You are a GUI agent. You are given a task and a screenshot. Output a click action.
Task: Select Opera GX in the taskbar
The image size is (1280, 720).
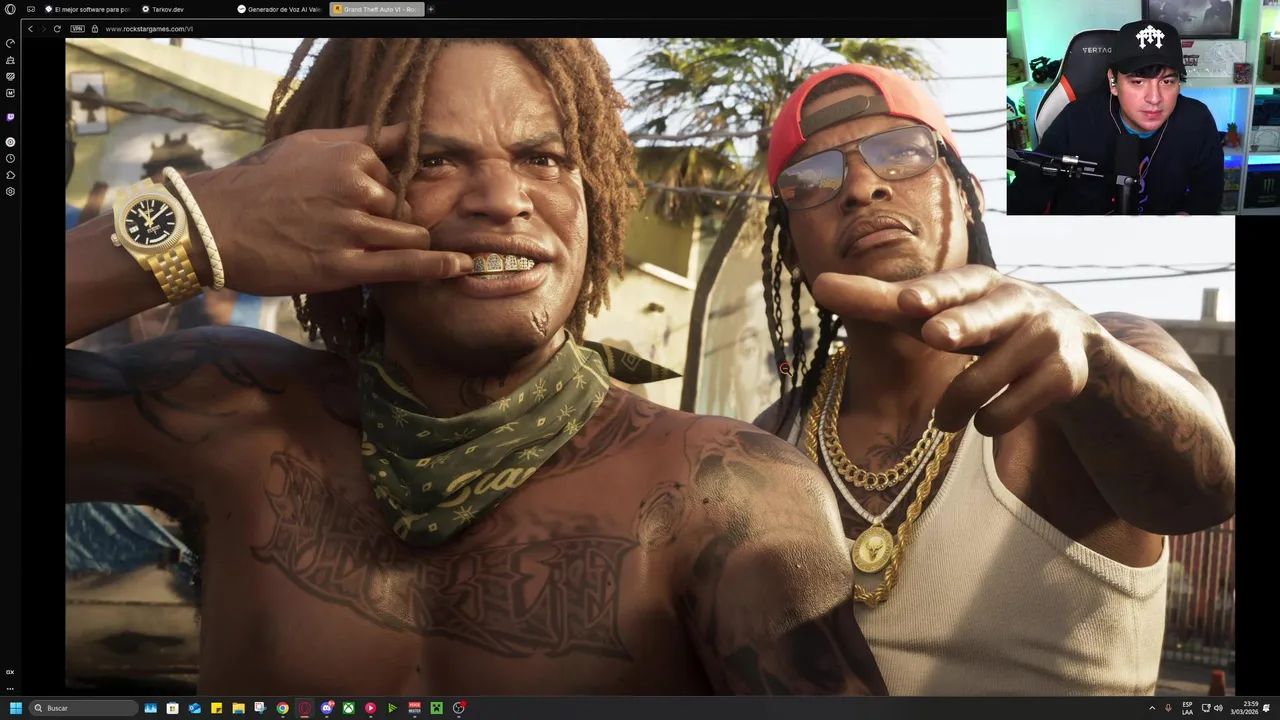point(305,708)
